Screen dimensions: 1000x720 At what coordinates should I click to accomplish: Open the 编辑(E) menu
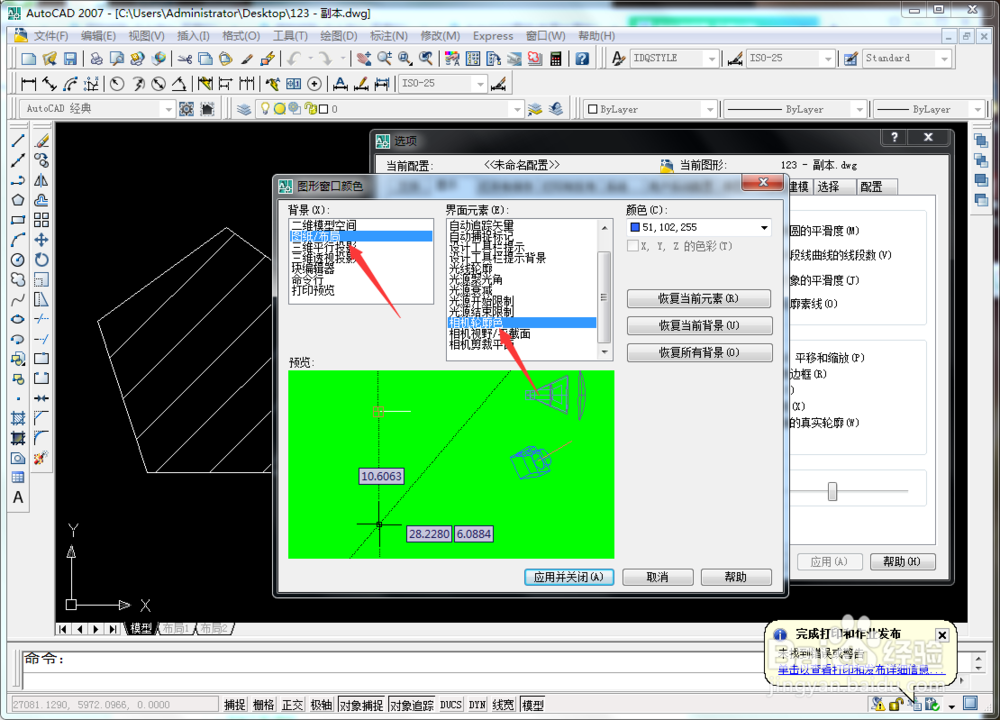point(98,36)
